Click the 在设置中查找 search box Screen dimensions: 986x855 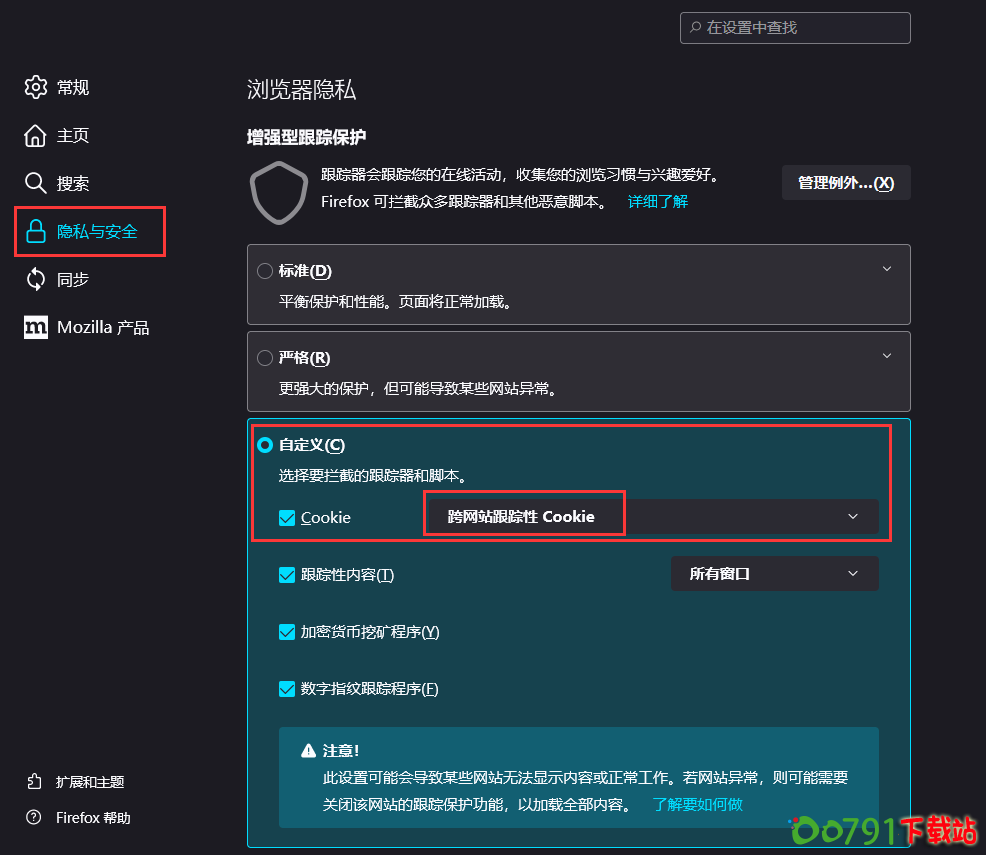[795, 27]
